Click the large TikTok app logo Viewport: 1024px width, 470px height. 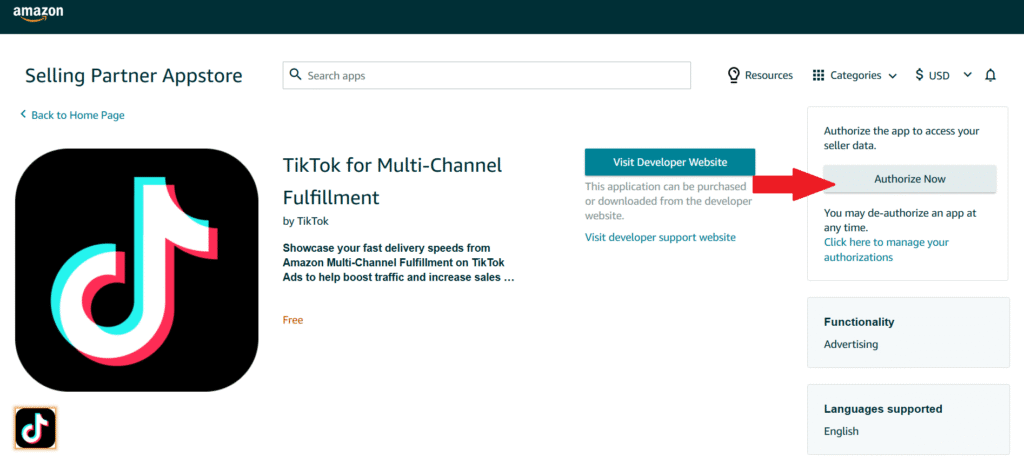click(x=136, y=269)
